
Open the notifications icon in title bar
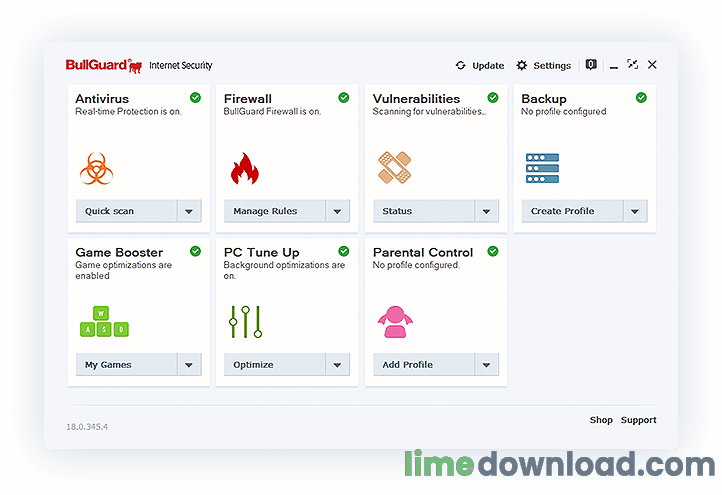591,65
